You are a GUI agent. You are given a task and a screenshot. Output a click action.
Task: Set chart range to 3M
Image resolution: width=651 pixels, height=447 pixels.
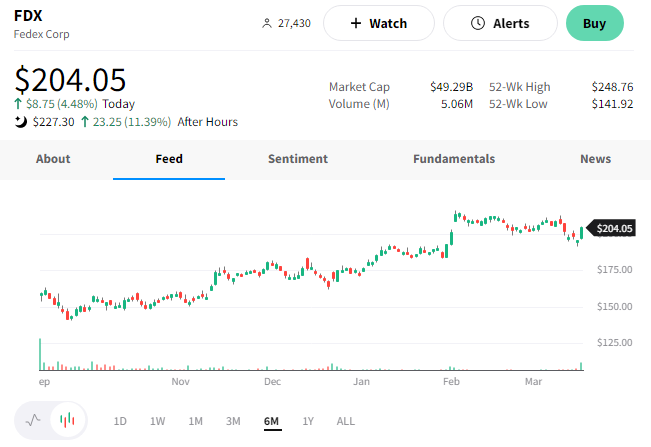[x=233, y=421]
